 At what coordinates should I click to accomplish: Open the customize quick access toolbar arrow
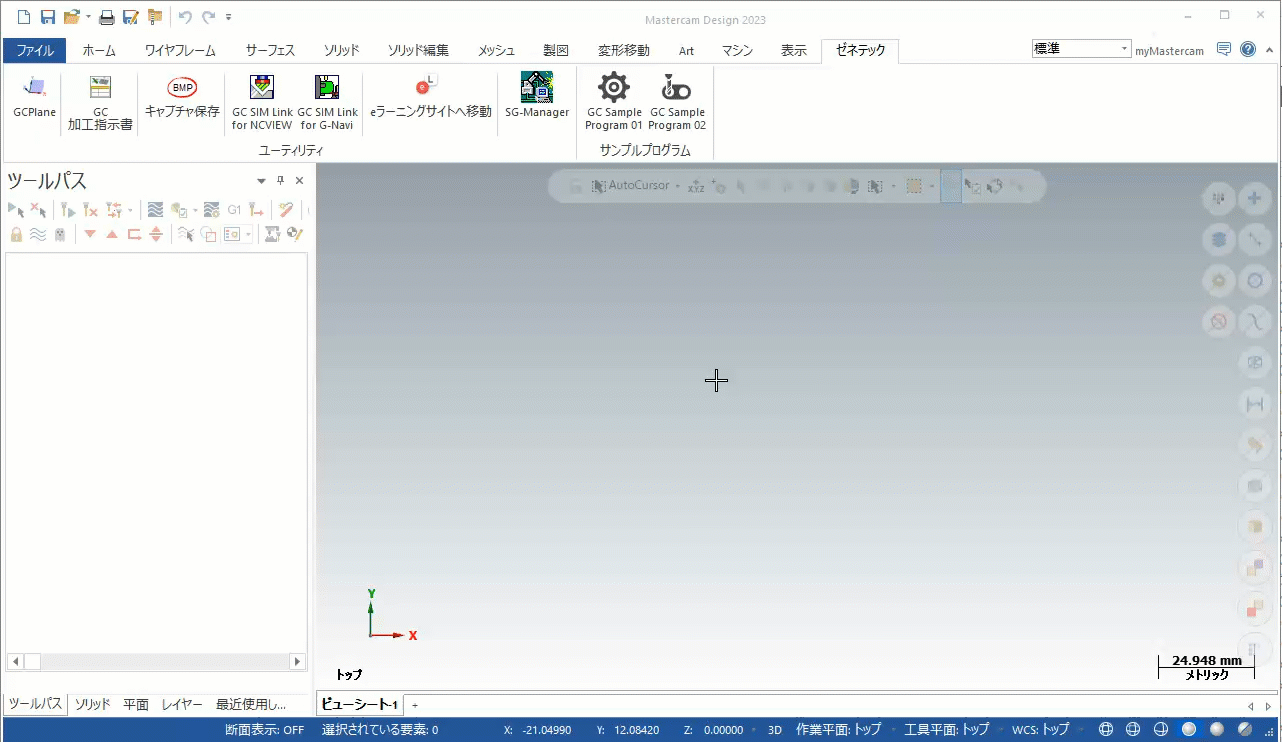tap(229, 17)
